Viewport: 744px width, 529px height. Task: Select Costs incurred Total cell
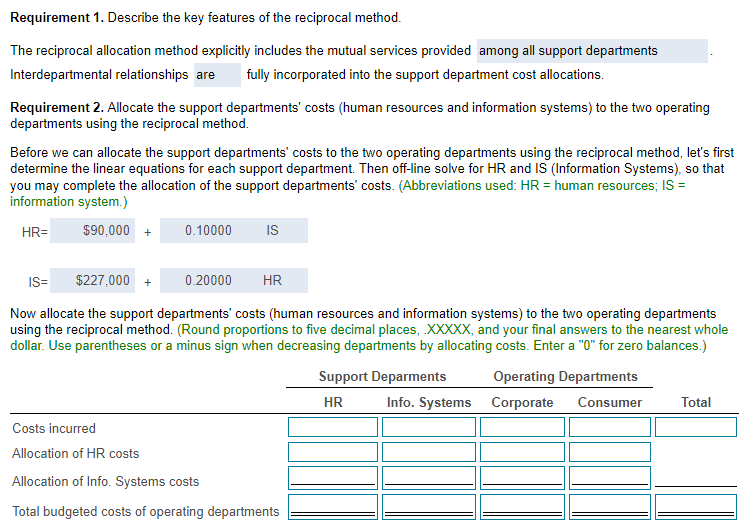(x=696, y=427)
